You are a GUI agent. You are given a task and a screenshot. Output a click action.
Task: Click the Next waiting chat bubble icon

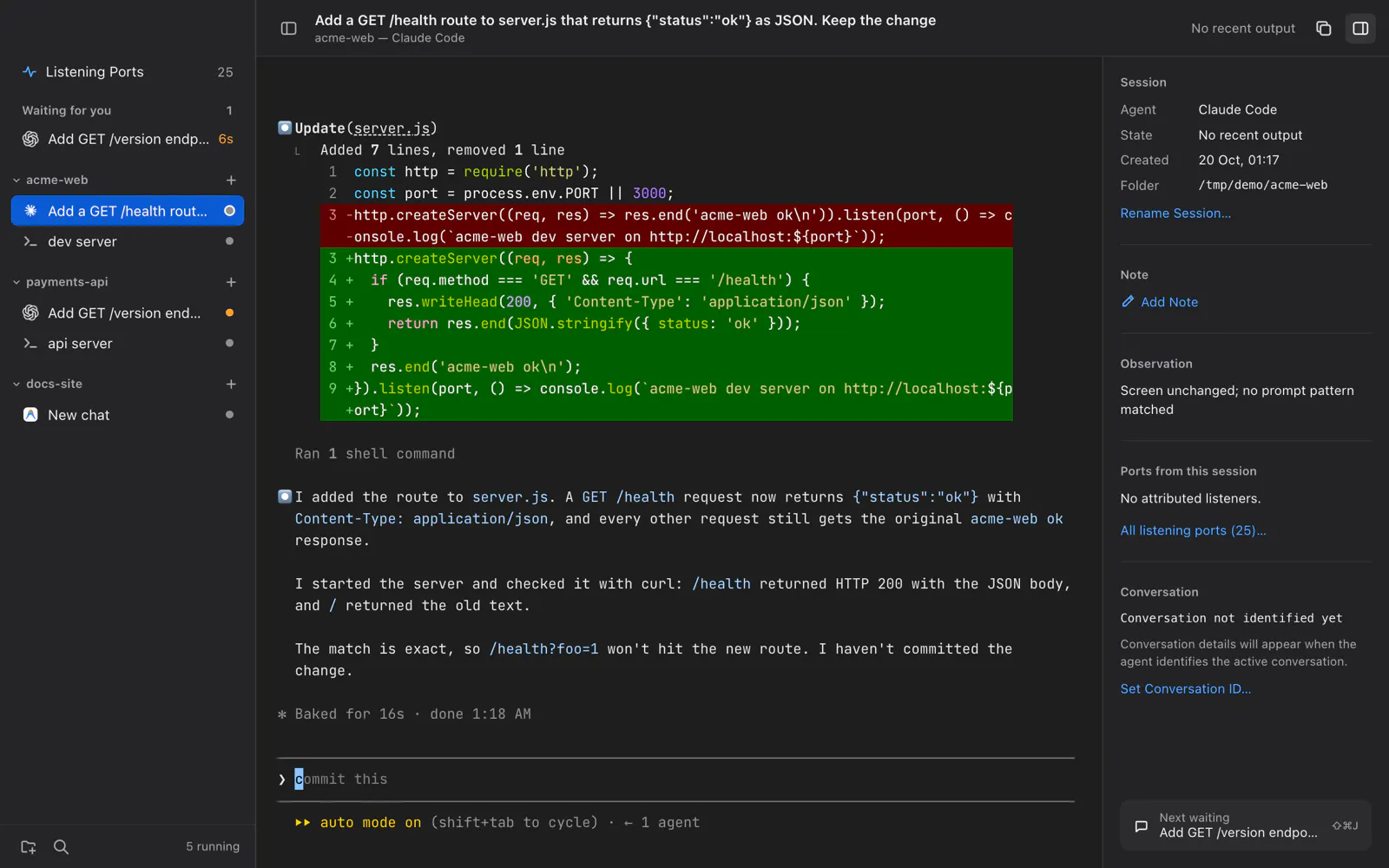tap(1141, 825)
